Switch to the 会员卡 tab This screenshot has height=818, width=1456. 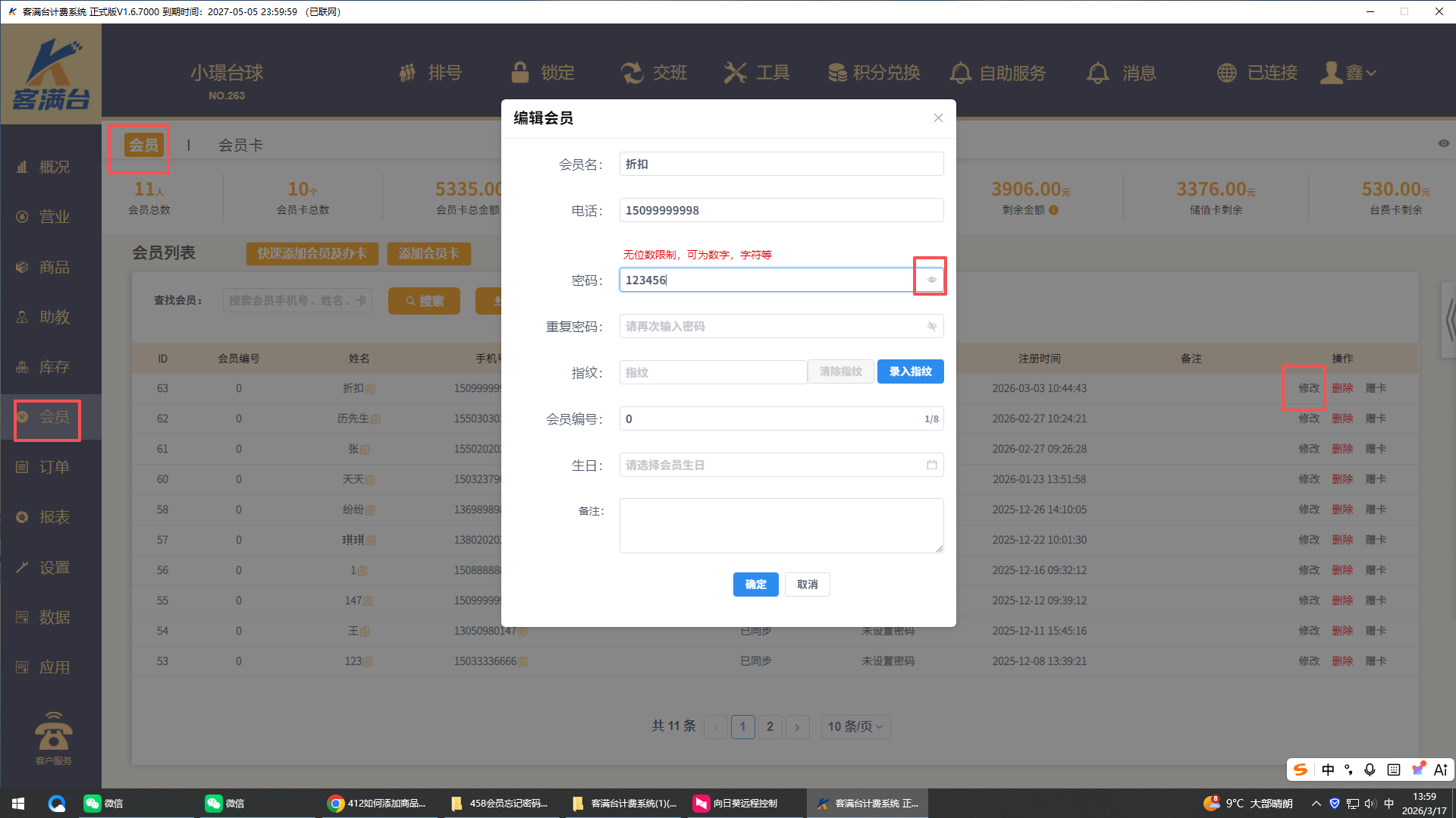point(240,145)
